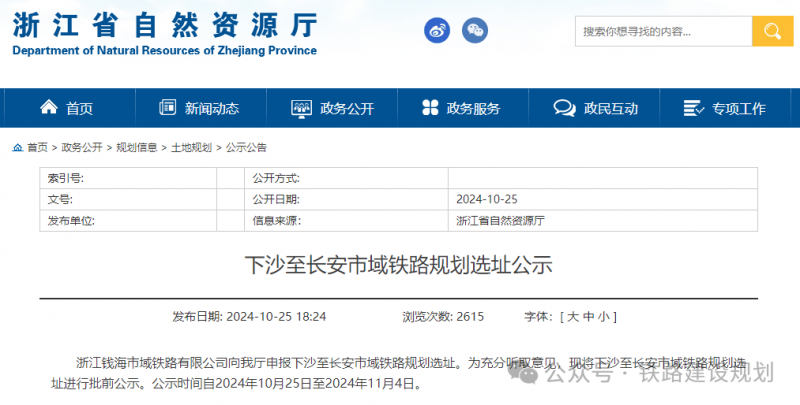Image resolution: width=800 pixels, height=405 pixels.
Task: Set font size to 小
Action: pyautogui.click(x=603, y=316)
